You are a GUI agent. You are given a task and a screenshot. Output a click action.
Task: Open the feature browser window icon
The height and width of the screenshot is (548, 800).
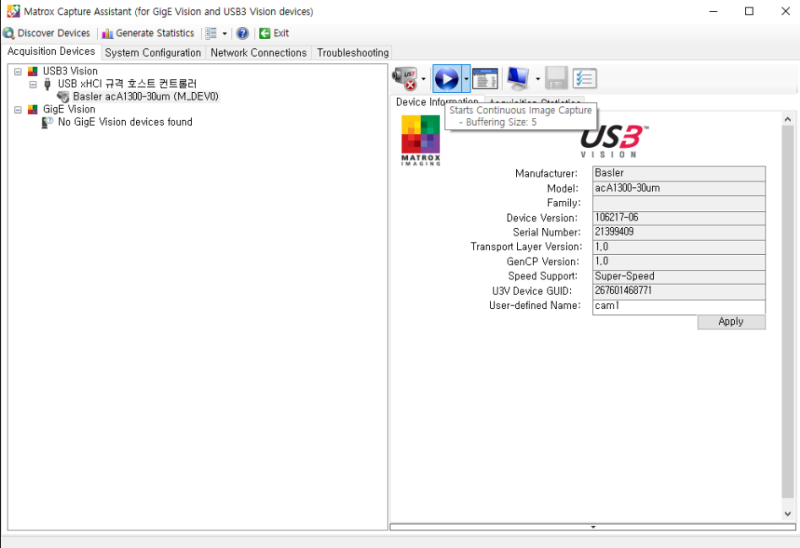[485, 79]
